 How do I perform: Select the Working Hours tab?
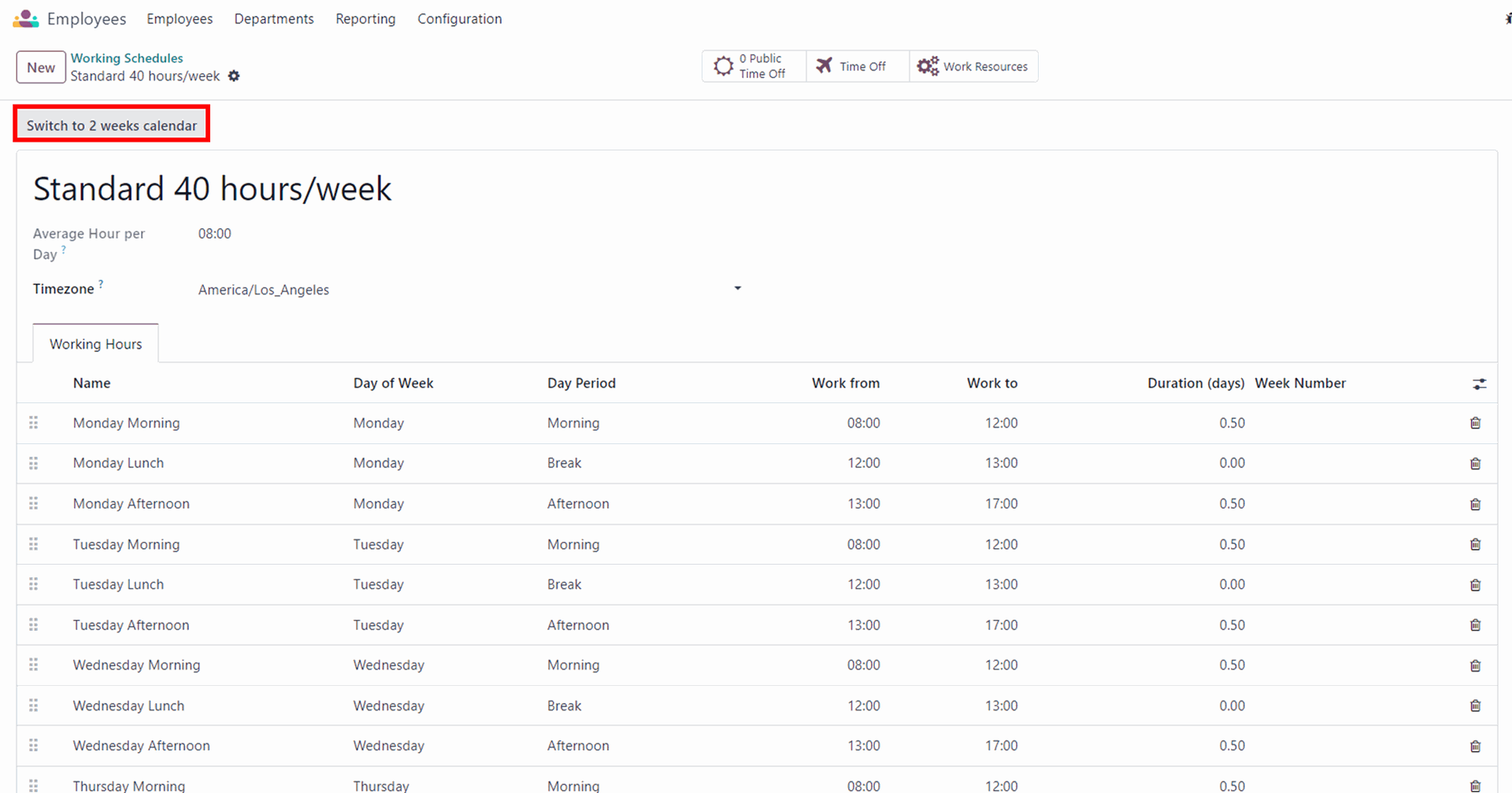[95, 344]
